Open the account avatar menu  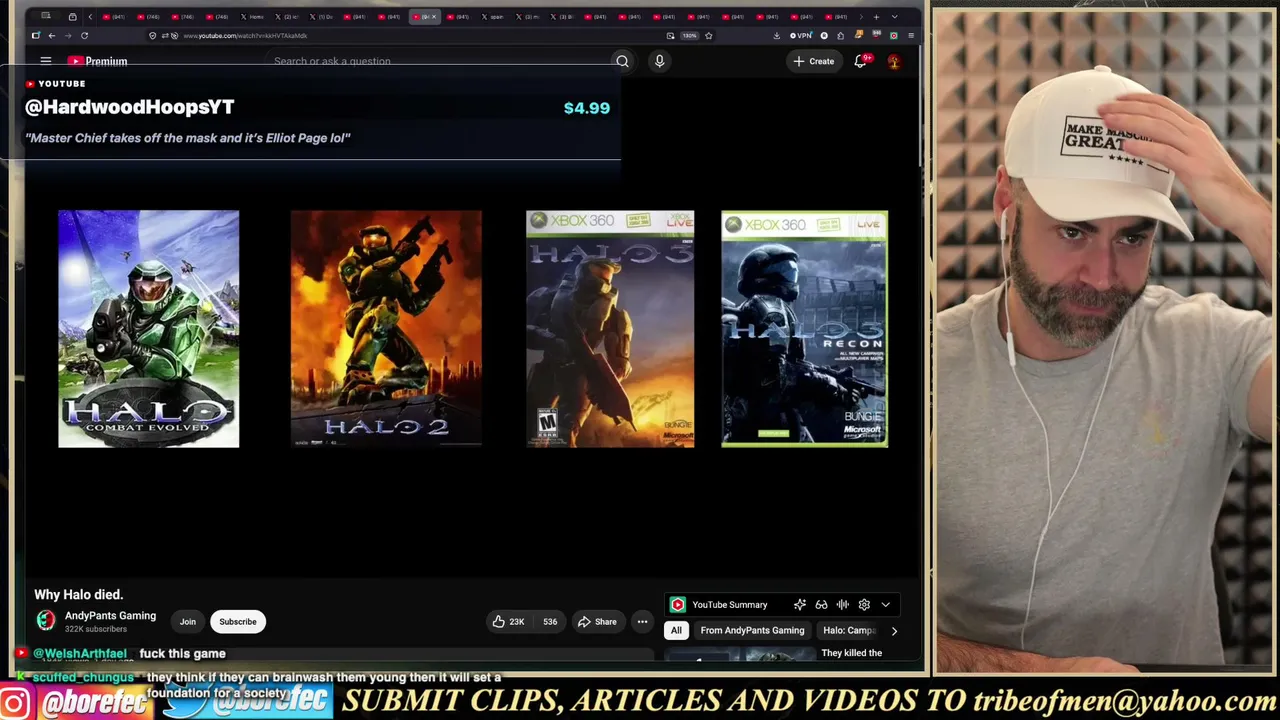coord(894,61)
